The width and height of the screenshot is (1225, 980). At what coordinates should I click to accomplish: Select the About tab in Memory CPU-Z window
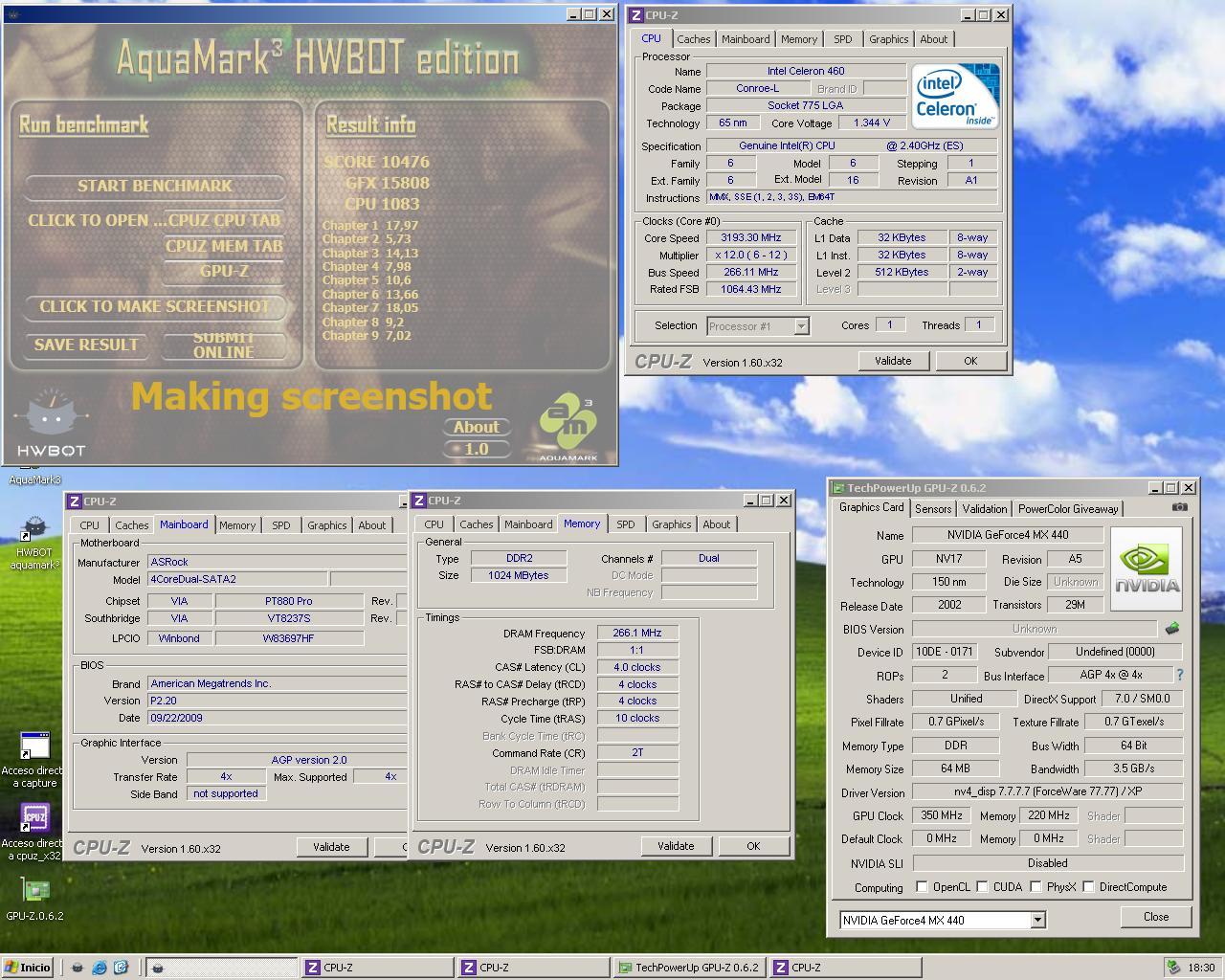tap(716, 524)
